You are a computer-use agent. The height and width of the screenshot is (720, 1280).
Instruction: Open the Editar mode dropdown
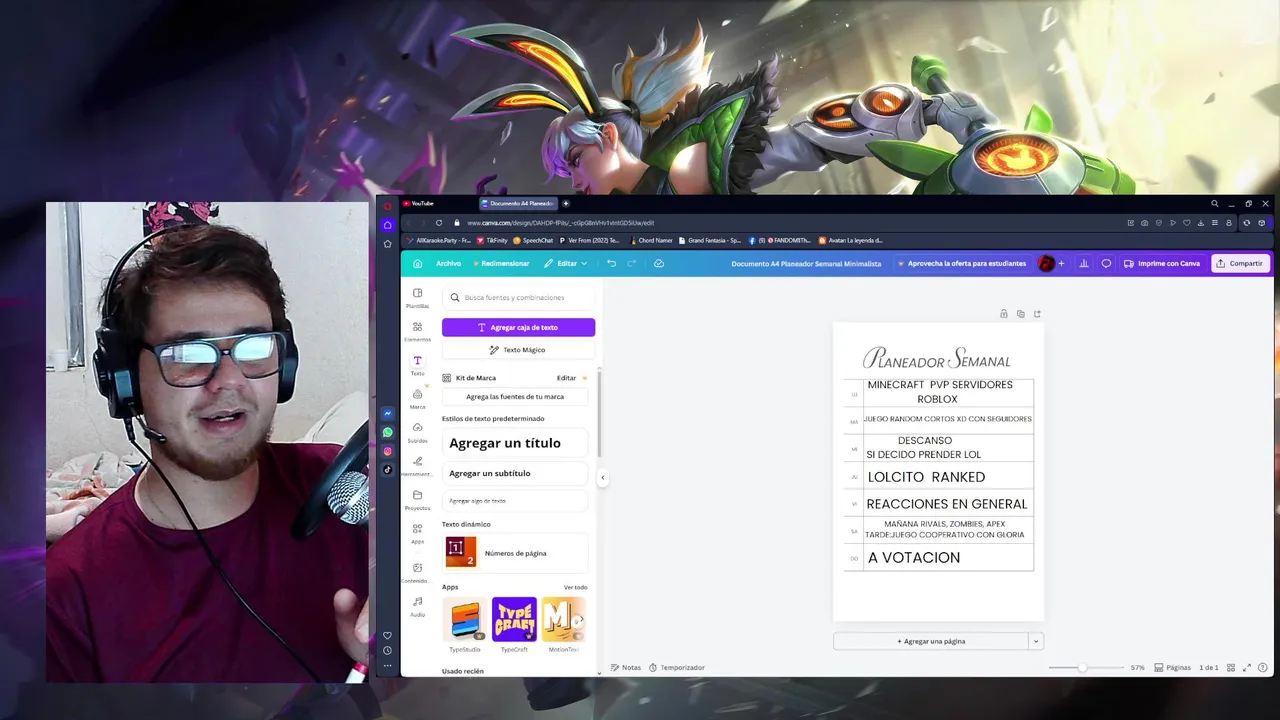coord(565,263)
